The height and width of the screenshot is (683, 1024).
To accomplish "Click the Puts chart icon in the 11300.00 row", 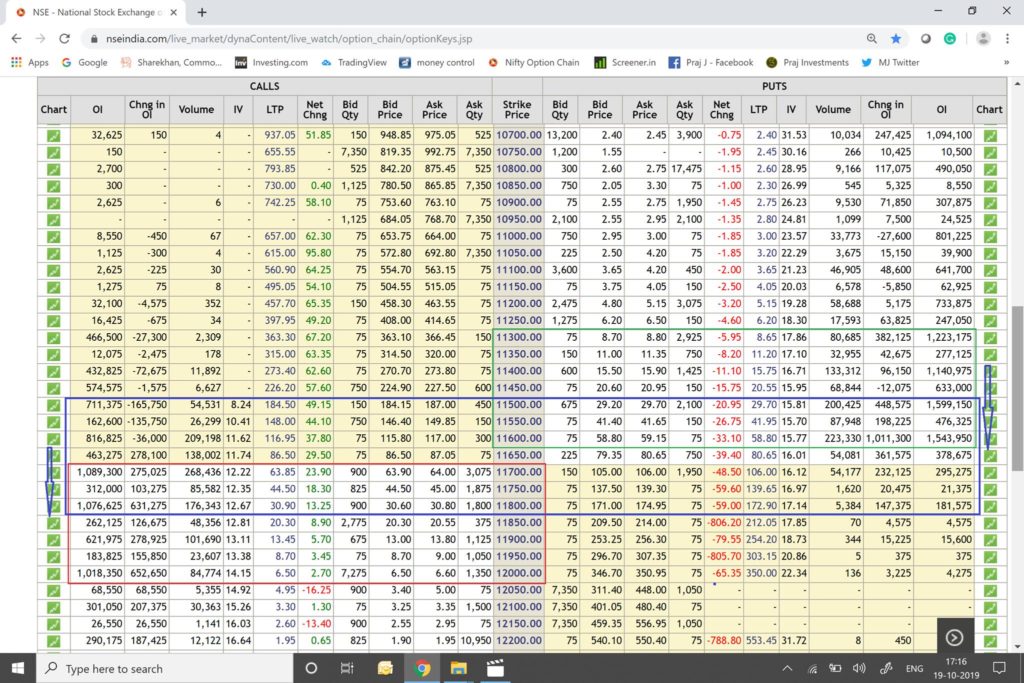I will tap(989, 338).
